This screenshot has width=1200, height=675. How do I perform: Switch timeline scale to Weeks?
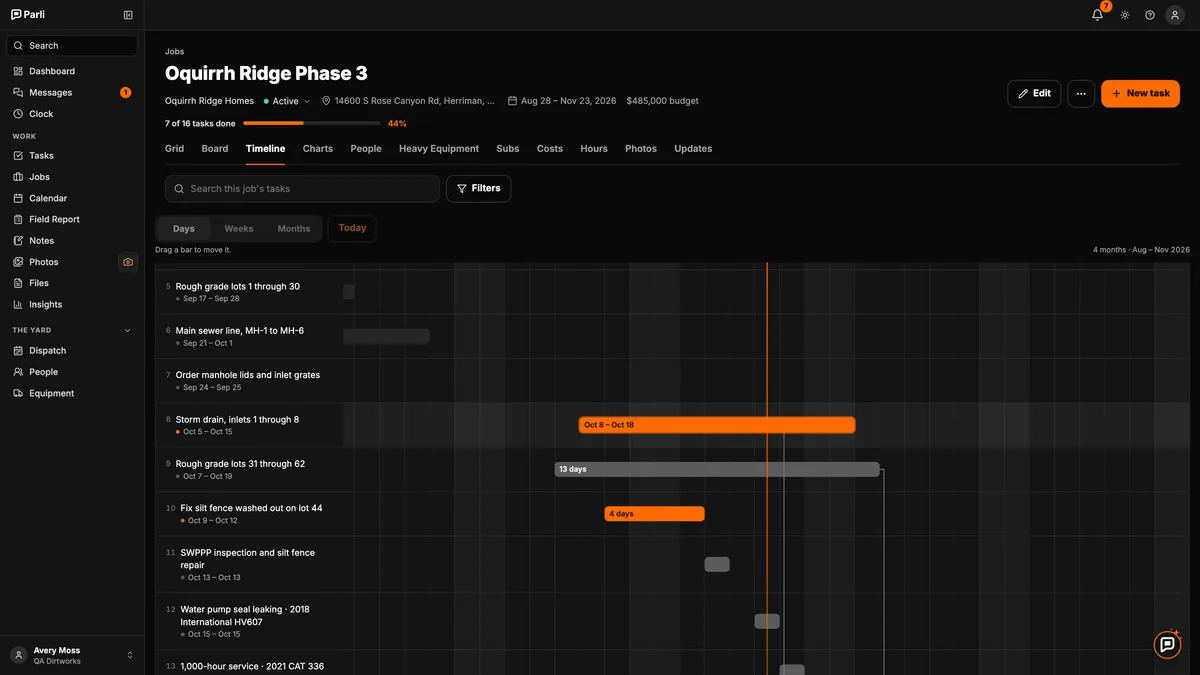tap(239, 229)
